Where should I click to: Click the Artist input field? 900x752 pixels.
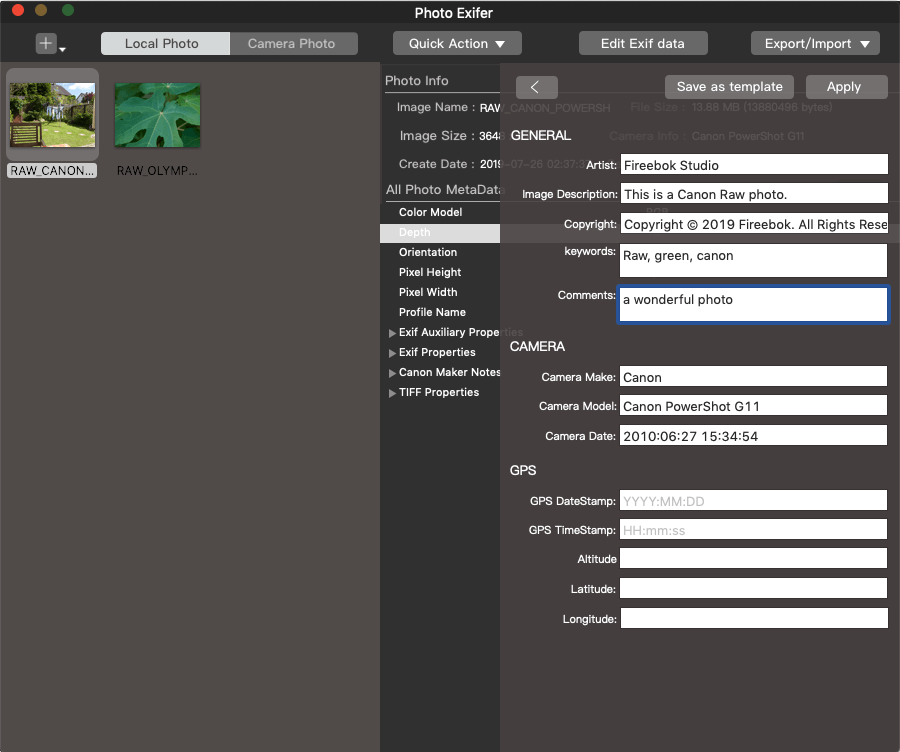point(754,165)
